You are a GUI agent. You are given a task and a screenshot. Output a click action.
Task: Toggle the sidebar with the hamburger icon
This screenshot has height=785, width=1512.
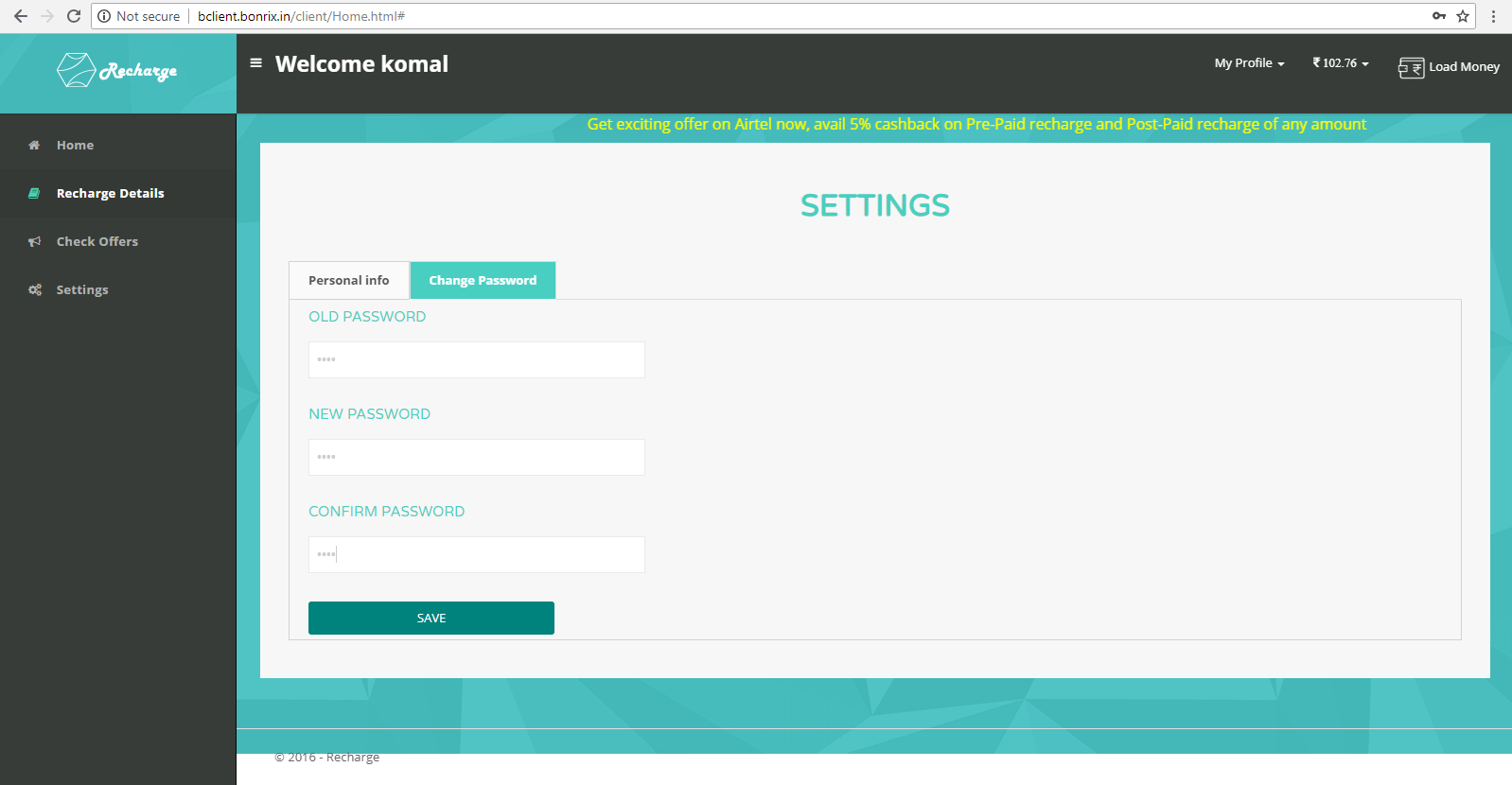tap(255, 63)
